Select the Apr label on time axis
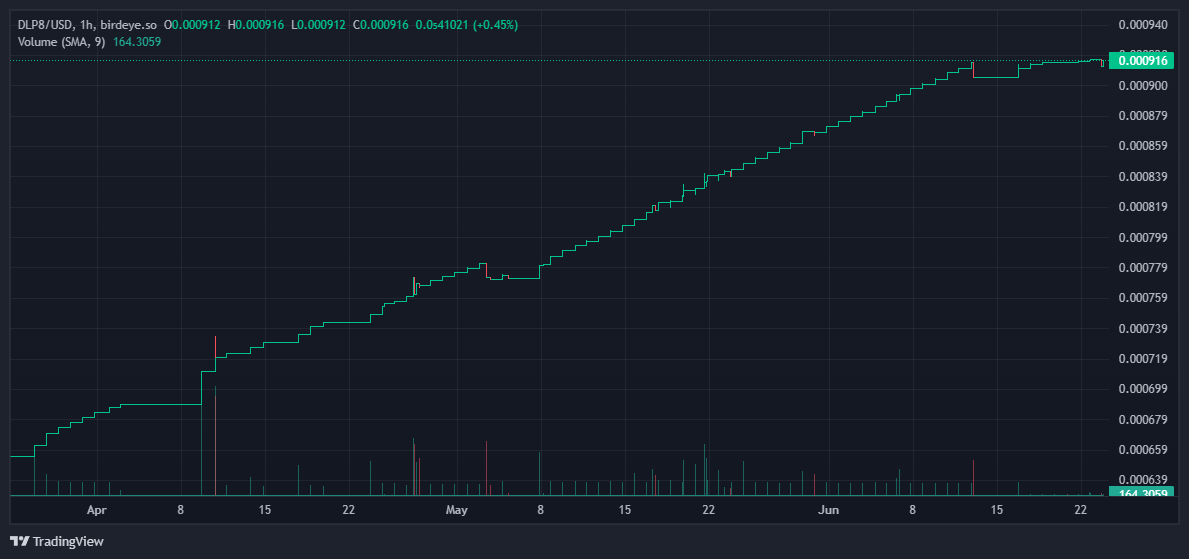The image size is (1189, 559). 96,510
